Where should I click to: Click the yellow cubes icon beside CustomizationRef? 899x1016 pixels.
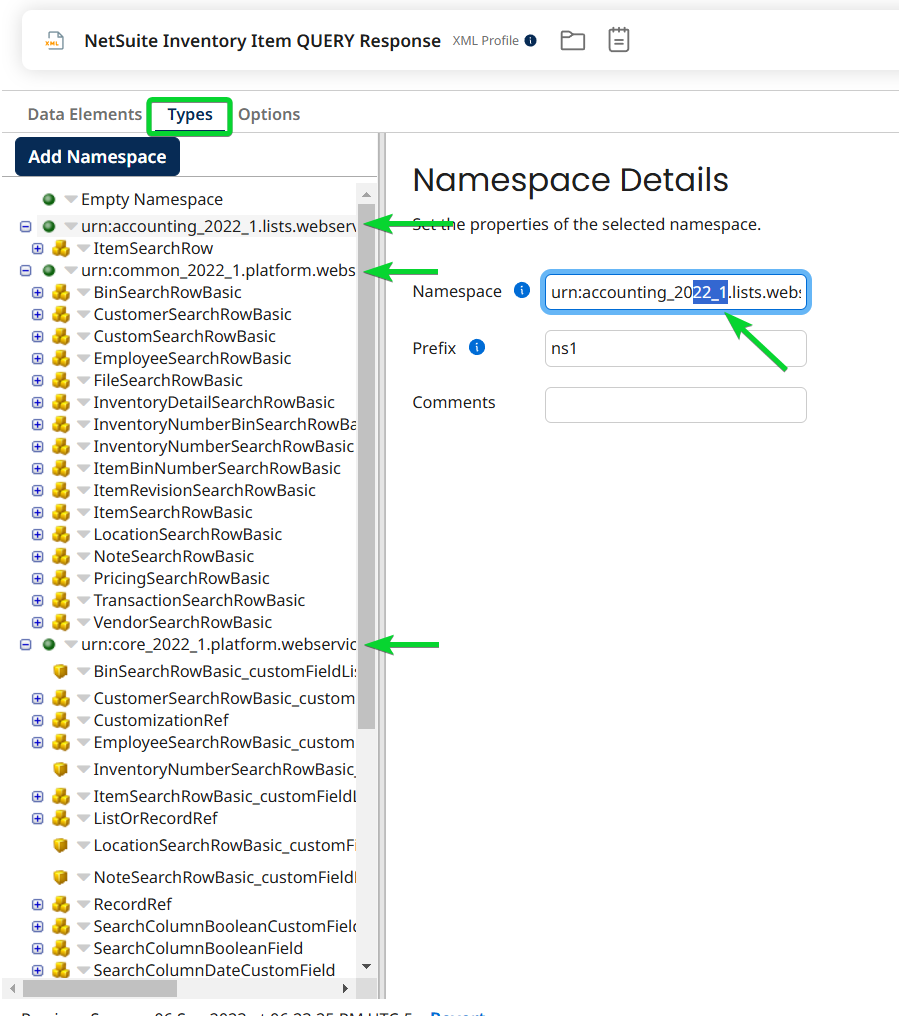click(x=60, y=721)
